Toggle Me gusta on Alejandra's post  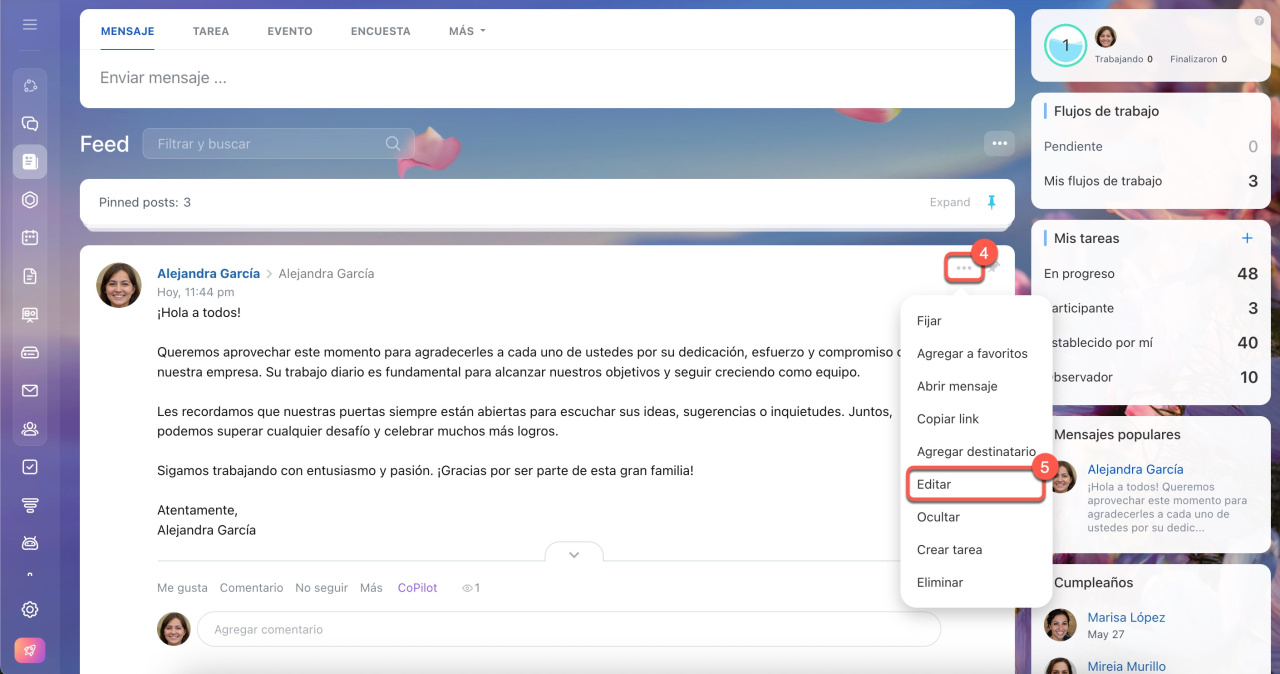click(x=182, y=588)
